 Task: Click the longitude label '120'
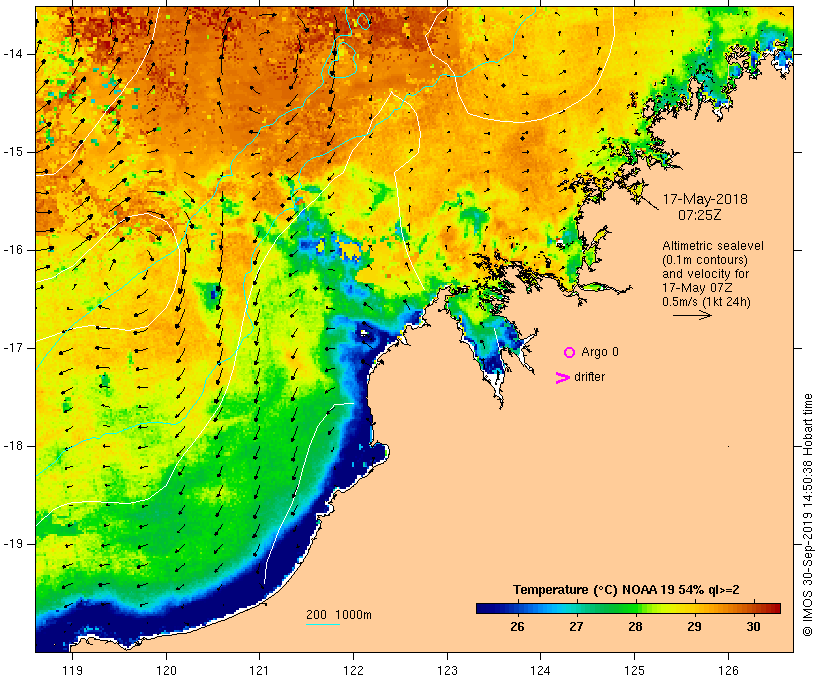pos(166,670)
